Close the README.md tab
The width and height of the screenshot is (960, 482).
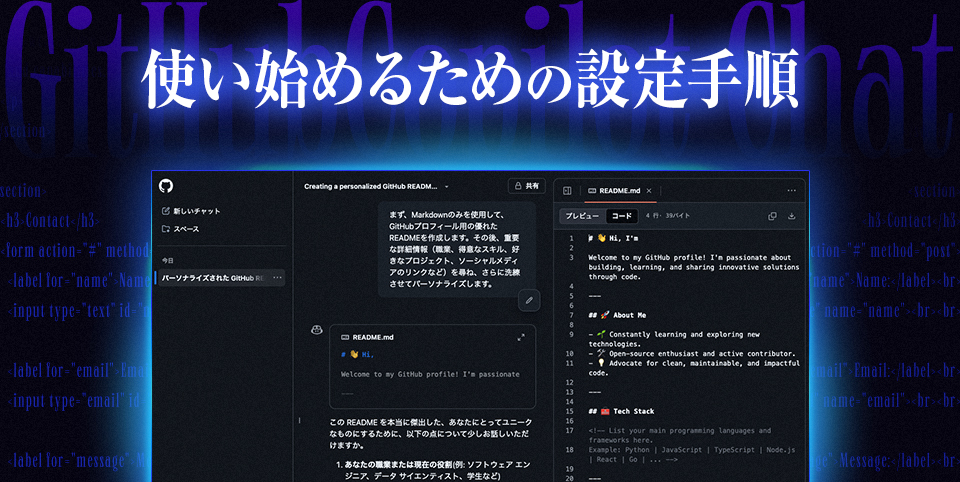[649, 189]
